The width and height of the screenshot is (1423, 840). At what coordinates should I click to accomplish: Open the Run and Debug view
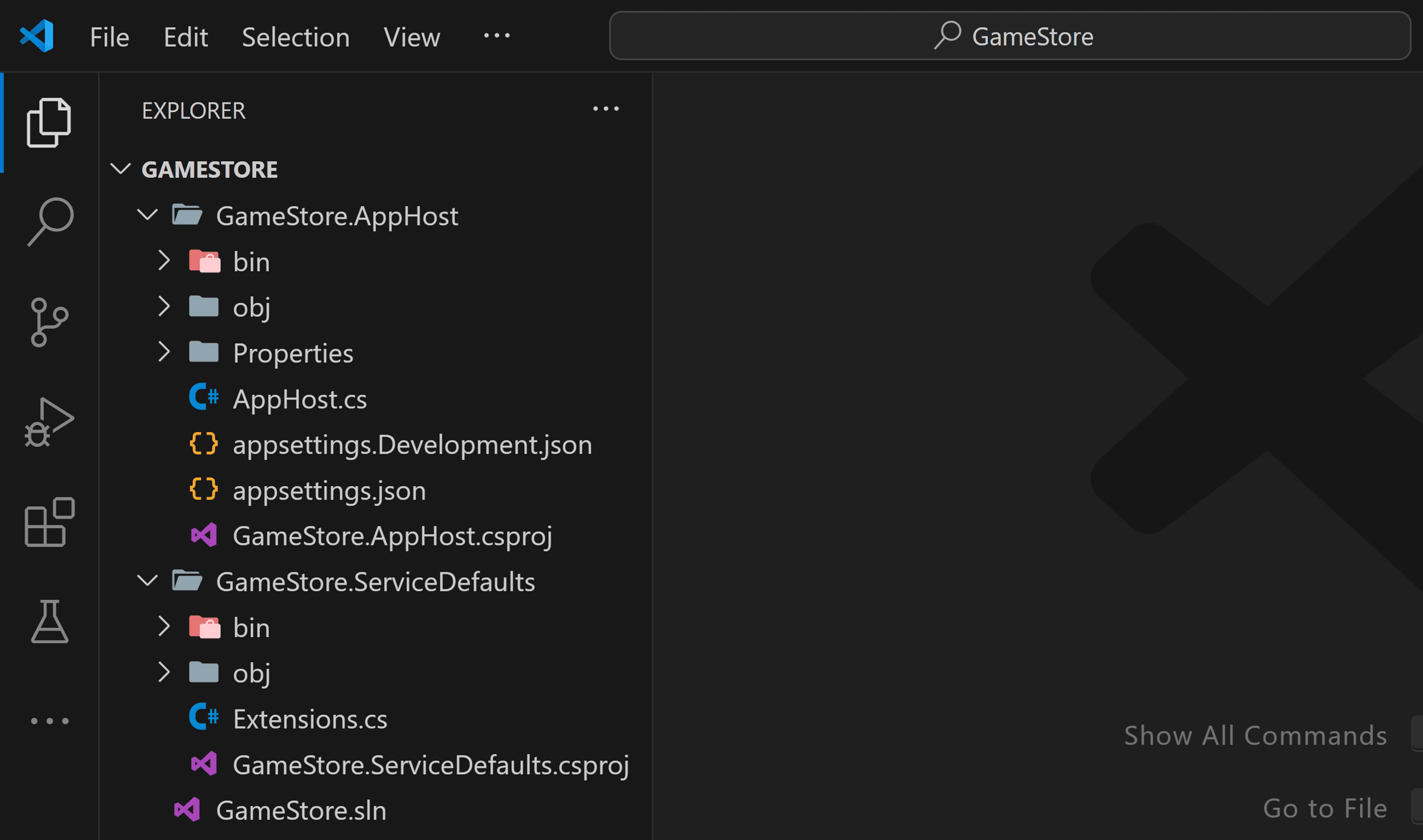click(49, 422)
